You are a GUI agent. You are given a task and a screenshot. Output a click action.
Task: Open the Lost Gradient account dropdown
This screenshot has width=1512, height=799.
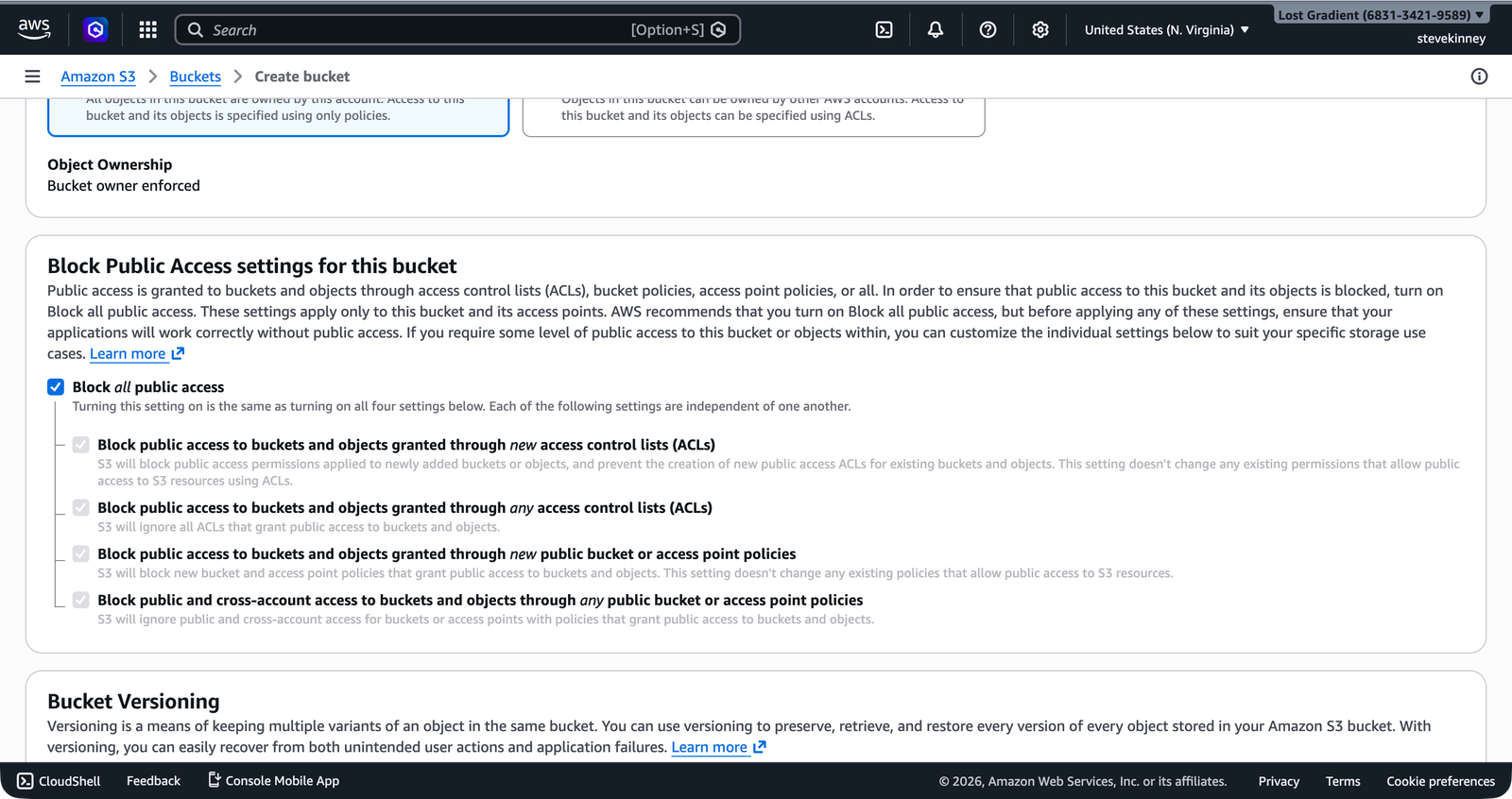click(x=1381, y=15)
